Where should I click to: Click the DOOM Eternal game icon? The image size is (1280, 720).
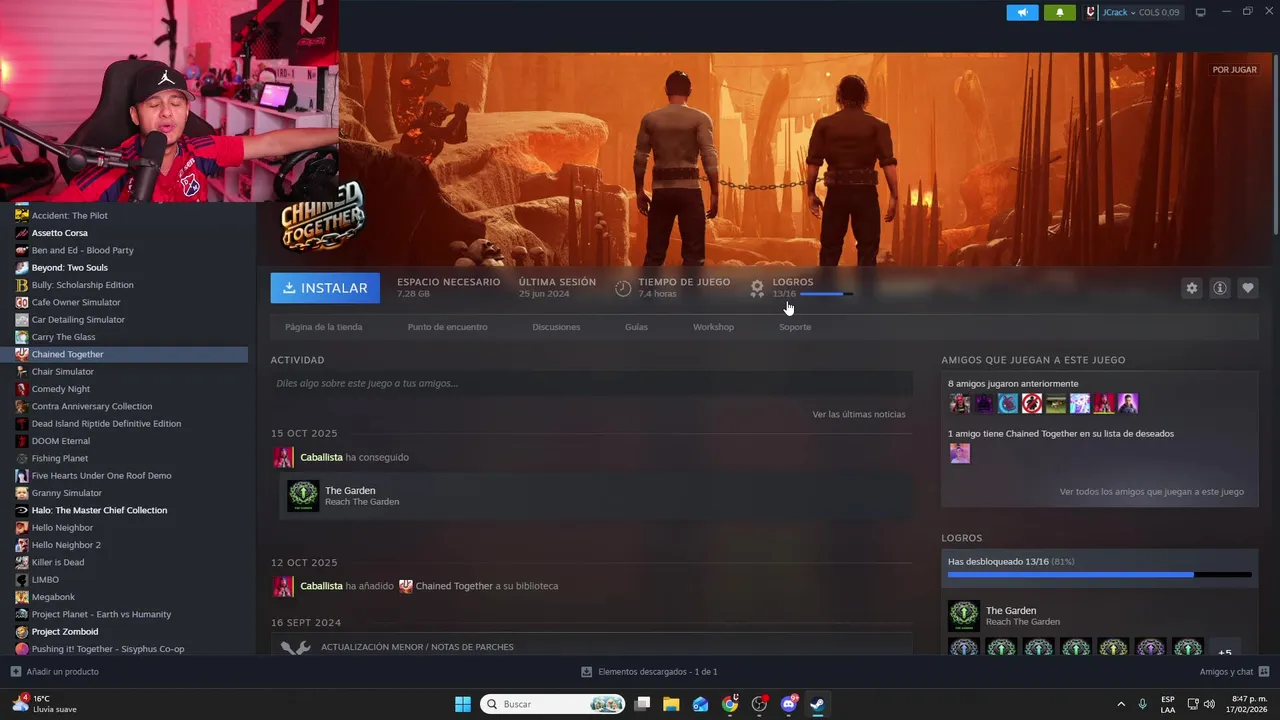coord(22,441)
